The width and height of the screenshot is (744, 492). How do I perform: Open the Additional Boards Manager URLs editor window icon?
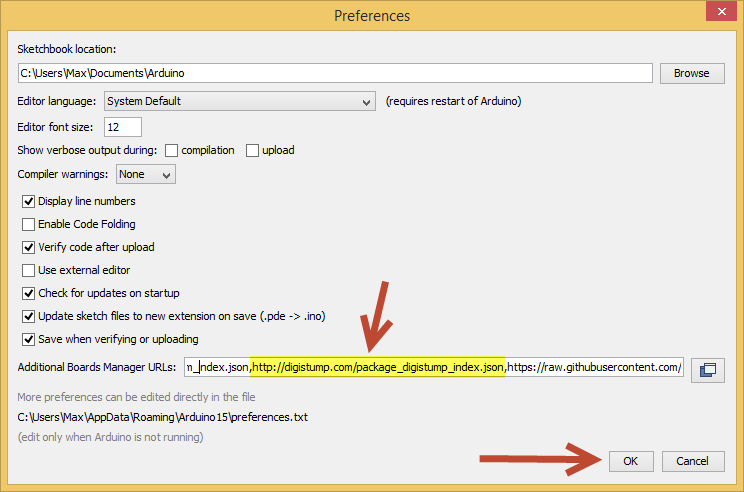click(708, 369)
